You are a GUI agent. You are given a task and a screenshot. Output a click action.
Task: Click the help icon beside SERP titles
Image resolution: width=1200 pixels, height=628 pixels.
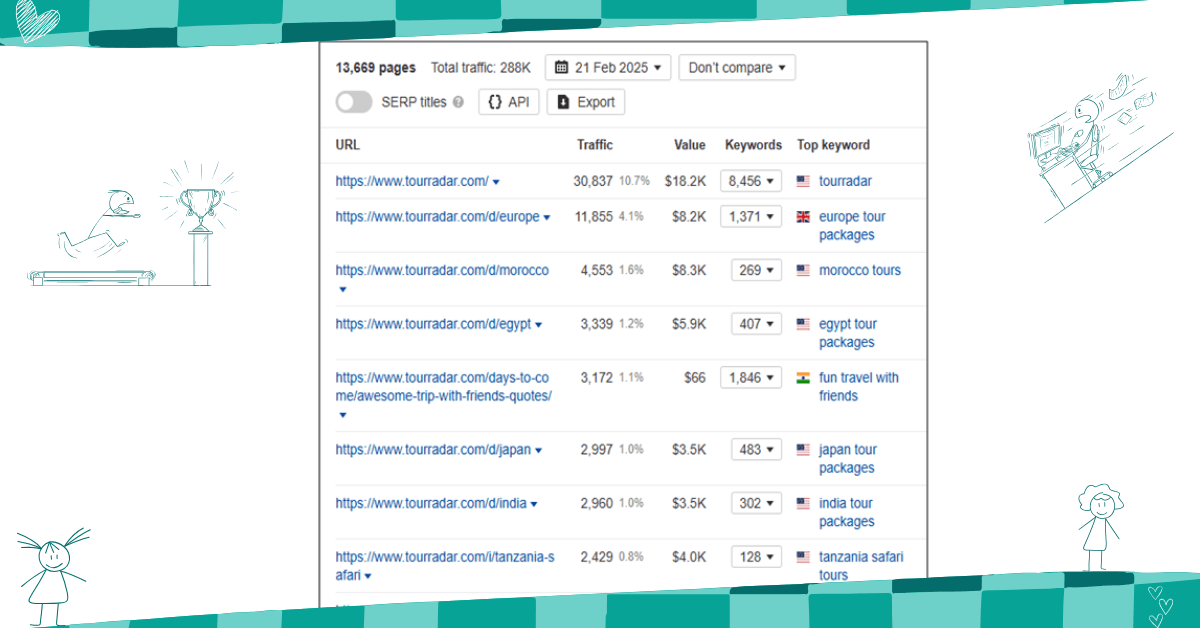[x=458, y=102]
